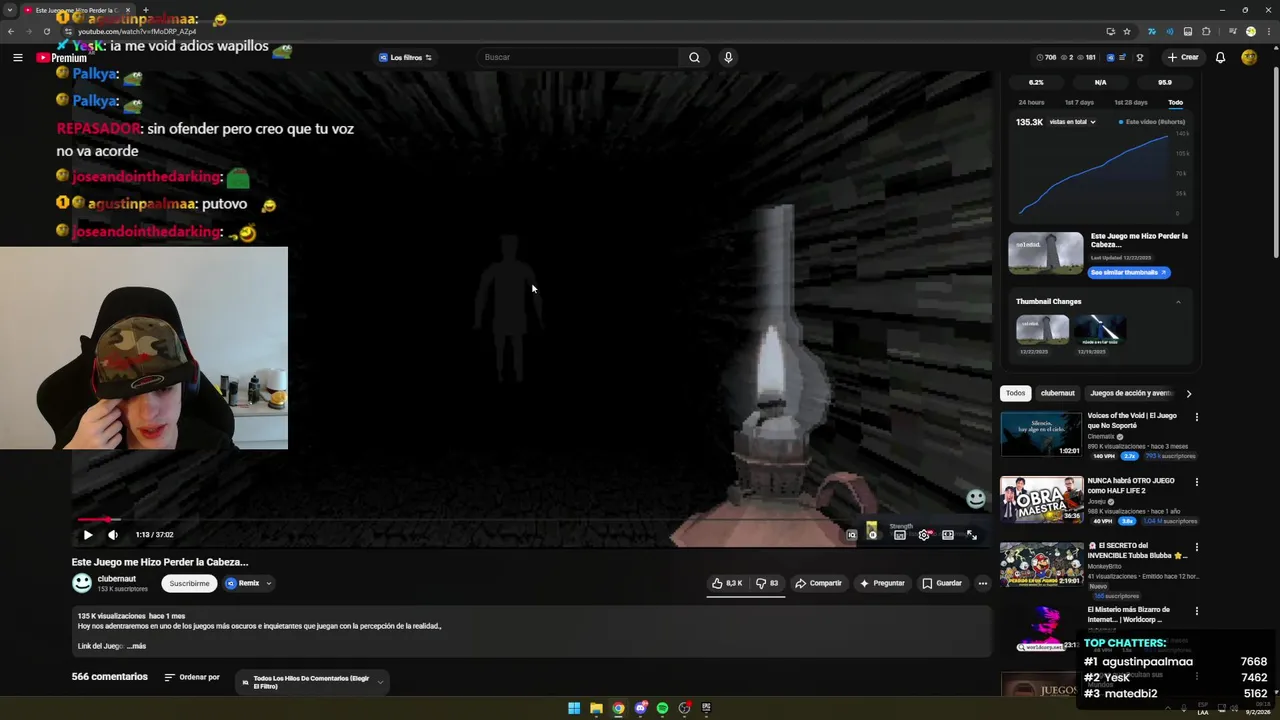Bookmark this page with star icon
Screen dimensions: 1280x720
click(1127, 31)
